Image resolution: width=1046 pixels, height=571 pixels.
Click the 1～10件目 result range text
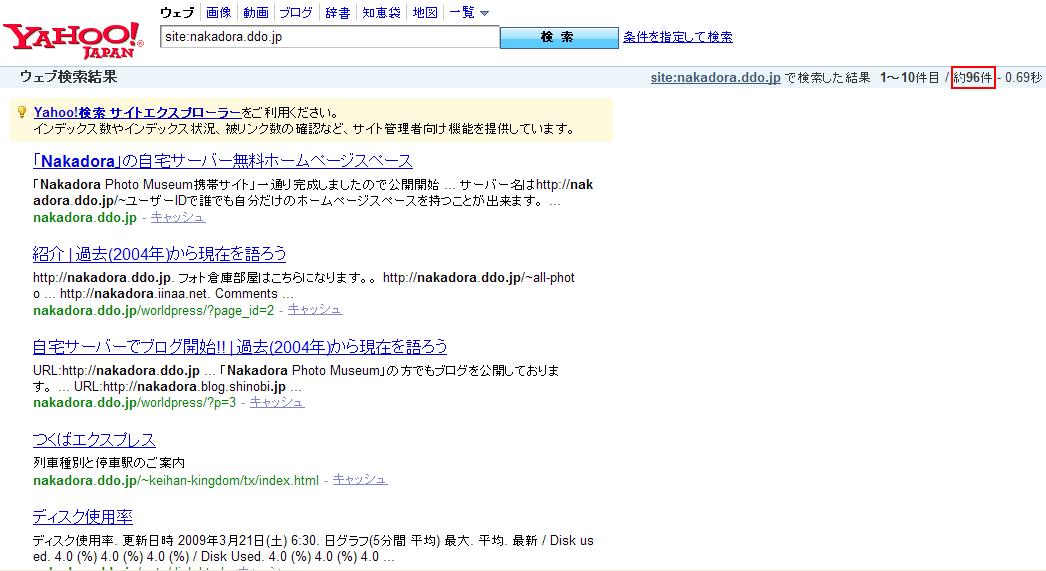pyautogui.click(x=909, y=77)
